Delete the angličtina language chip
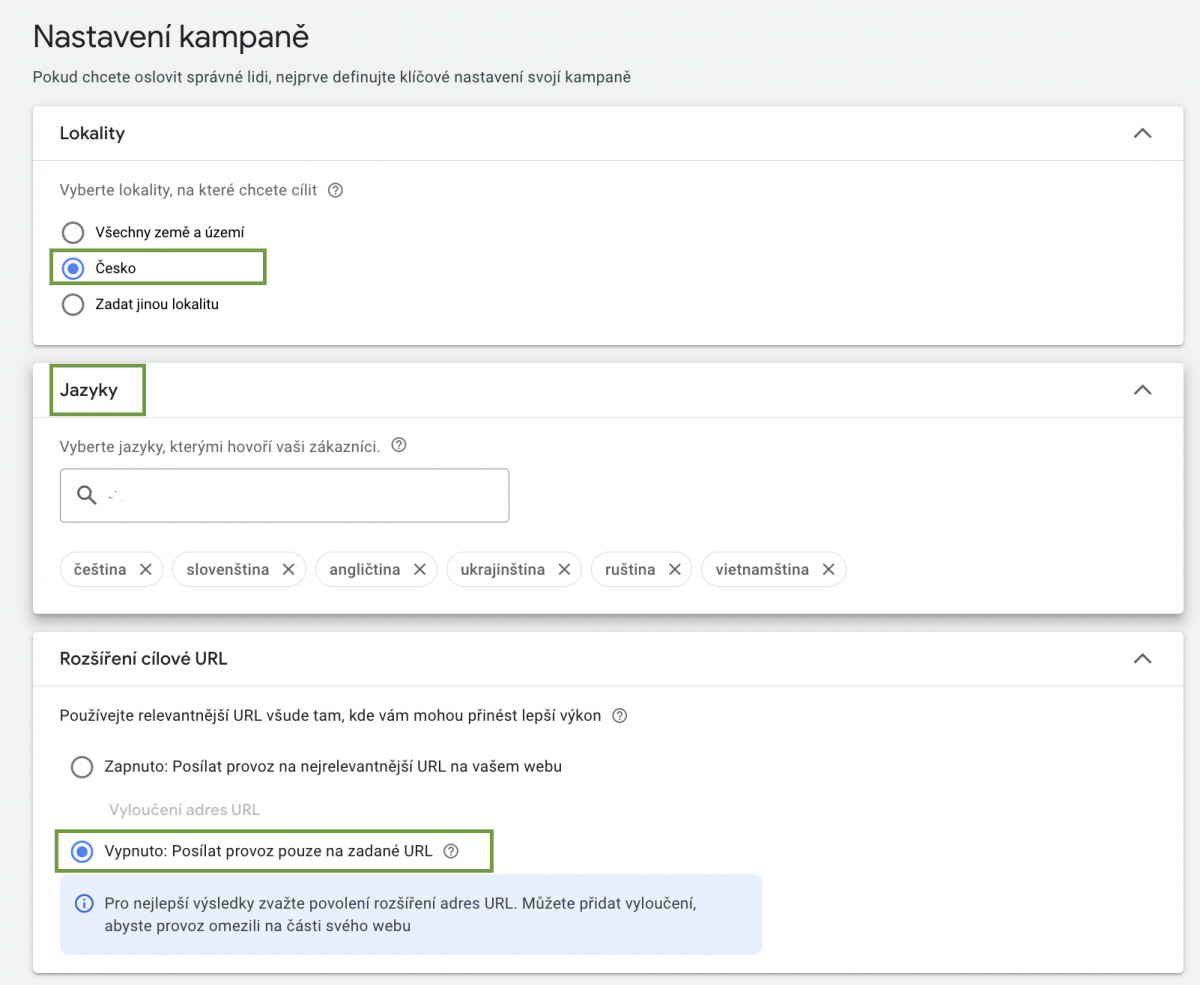This screenshot has width=1200, height=985. click(x=419, y=569)
